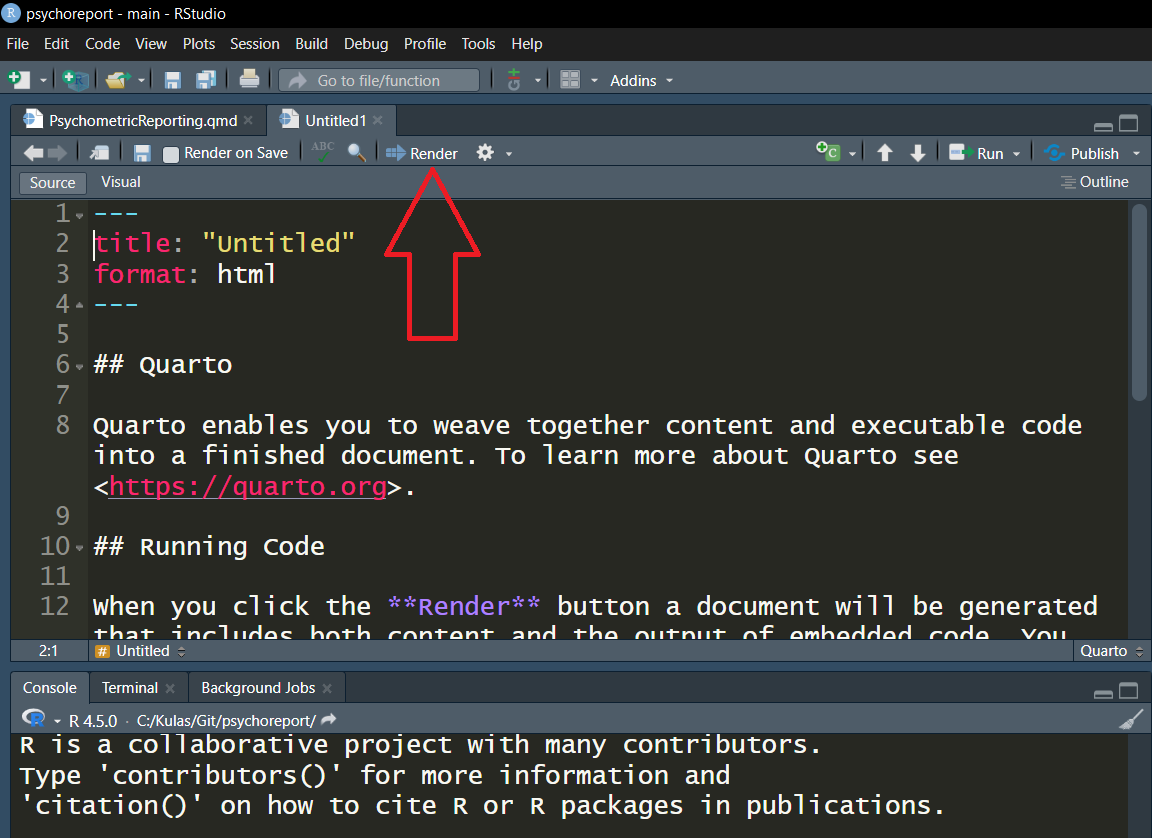The width and height of the screenshot is (1152, 838).
Task: Go to previous section up arrow
Action: tap(884, 153)
